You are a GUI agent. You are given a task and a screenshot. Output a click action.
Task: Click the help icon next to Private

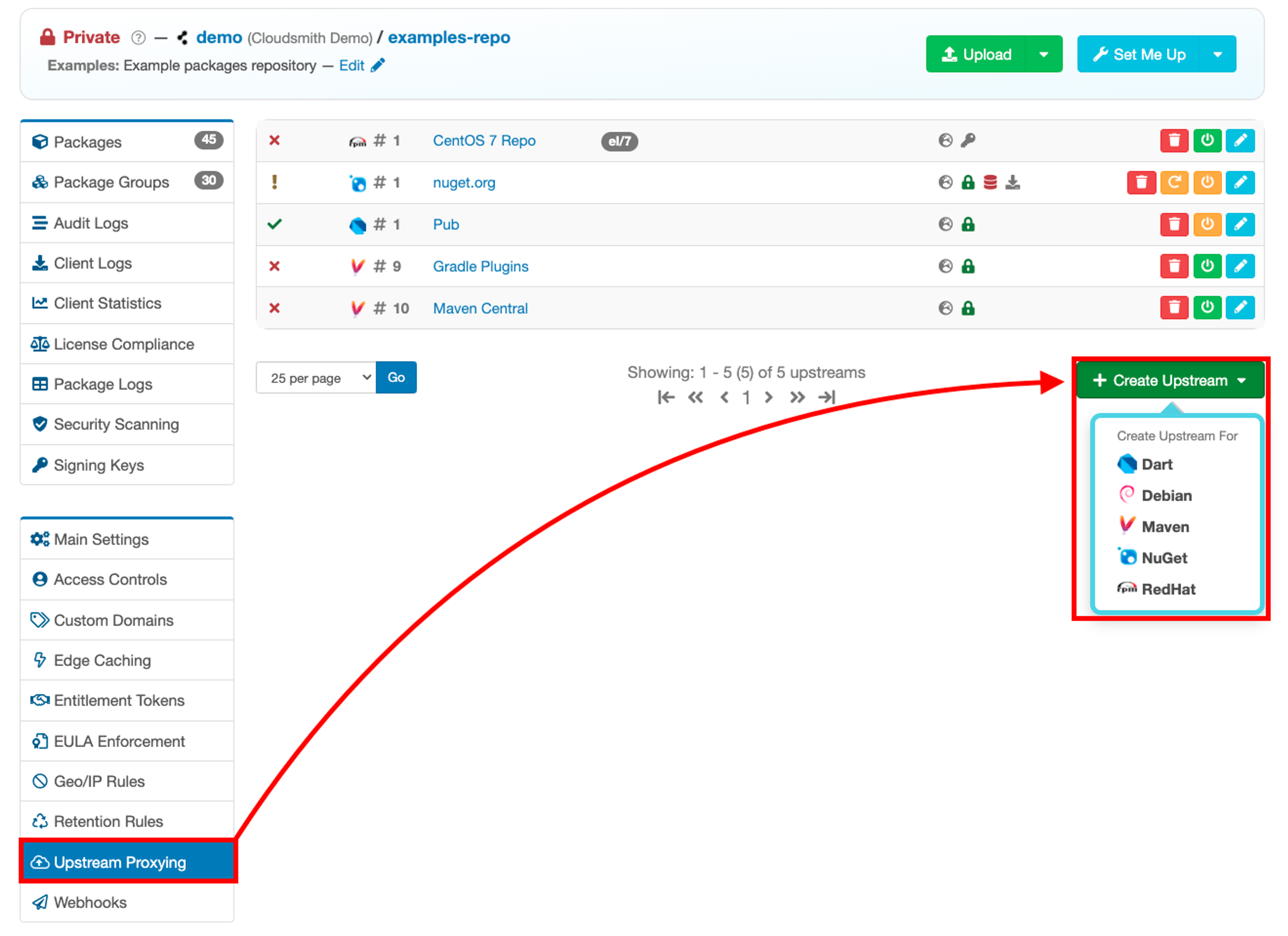click(138, 38)
